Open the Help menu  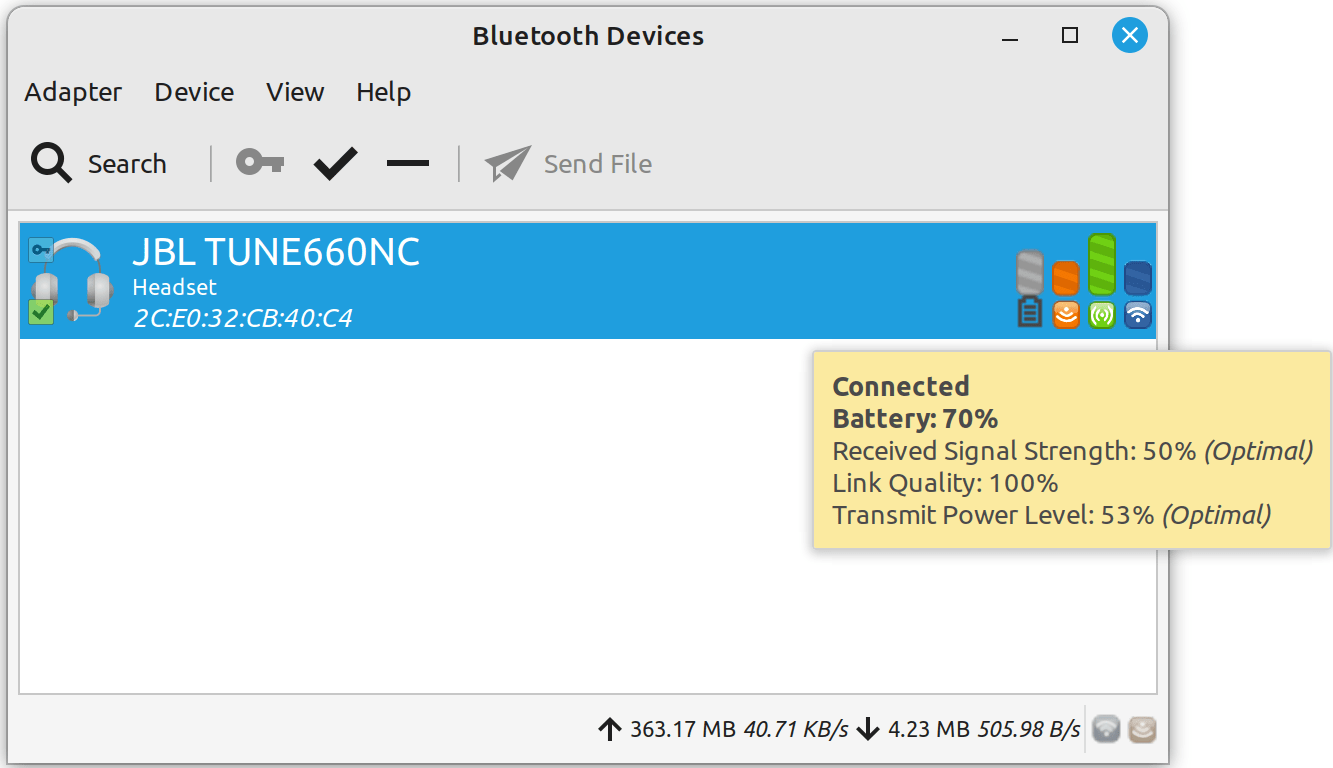point(383,92)
